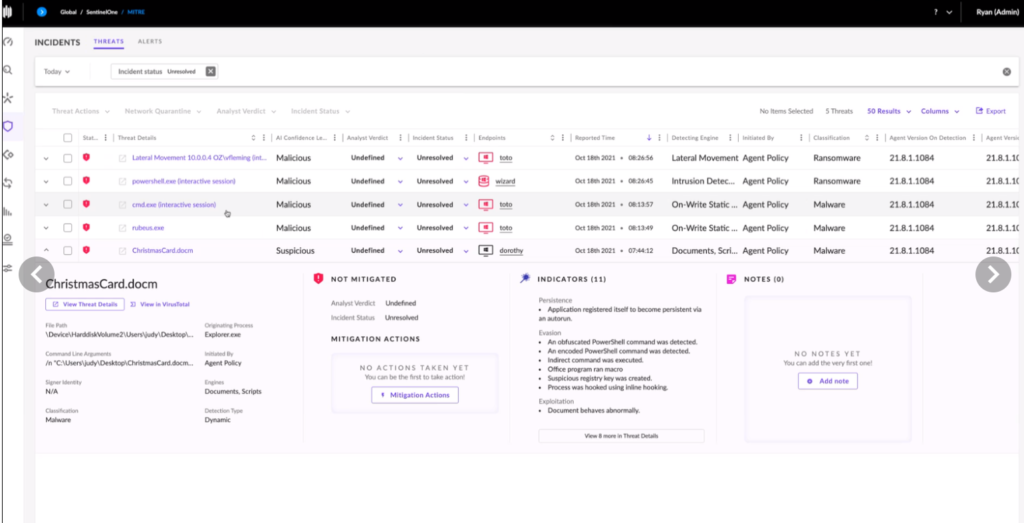This screenshot has width=1024, height=523.
Task: Open the Columns dropdown
Action: (940, 111)
